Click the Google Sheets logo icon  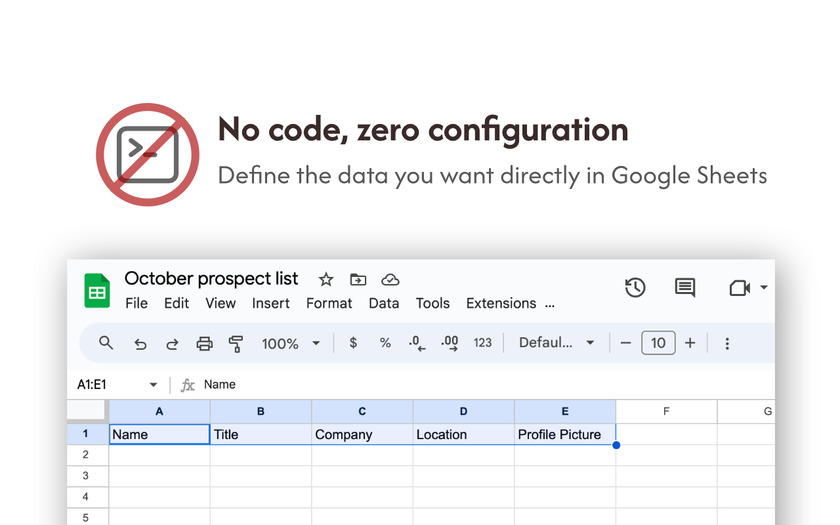tap(97, 291)
